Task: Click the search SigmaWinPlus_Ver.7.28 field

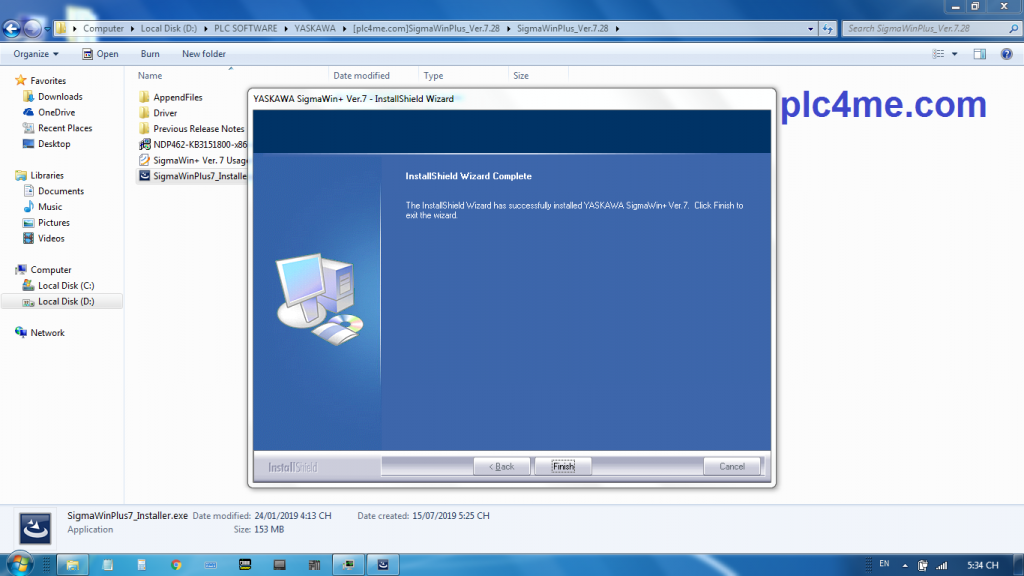Action: pyautogui.click(x=920, y=28)
